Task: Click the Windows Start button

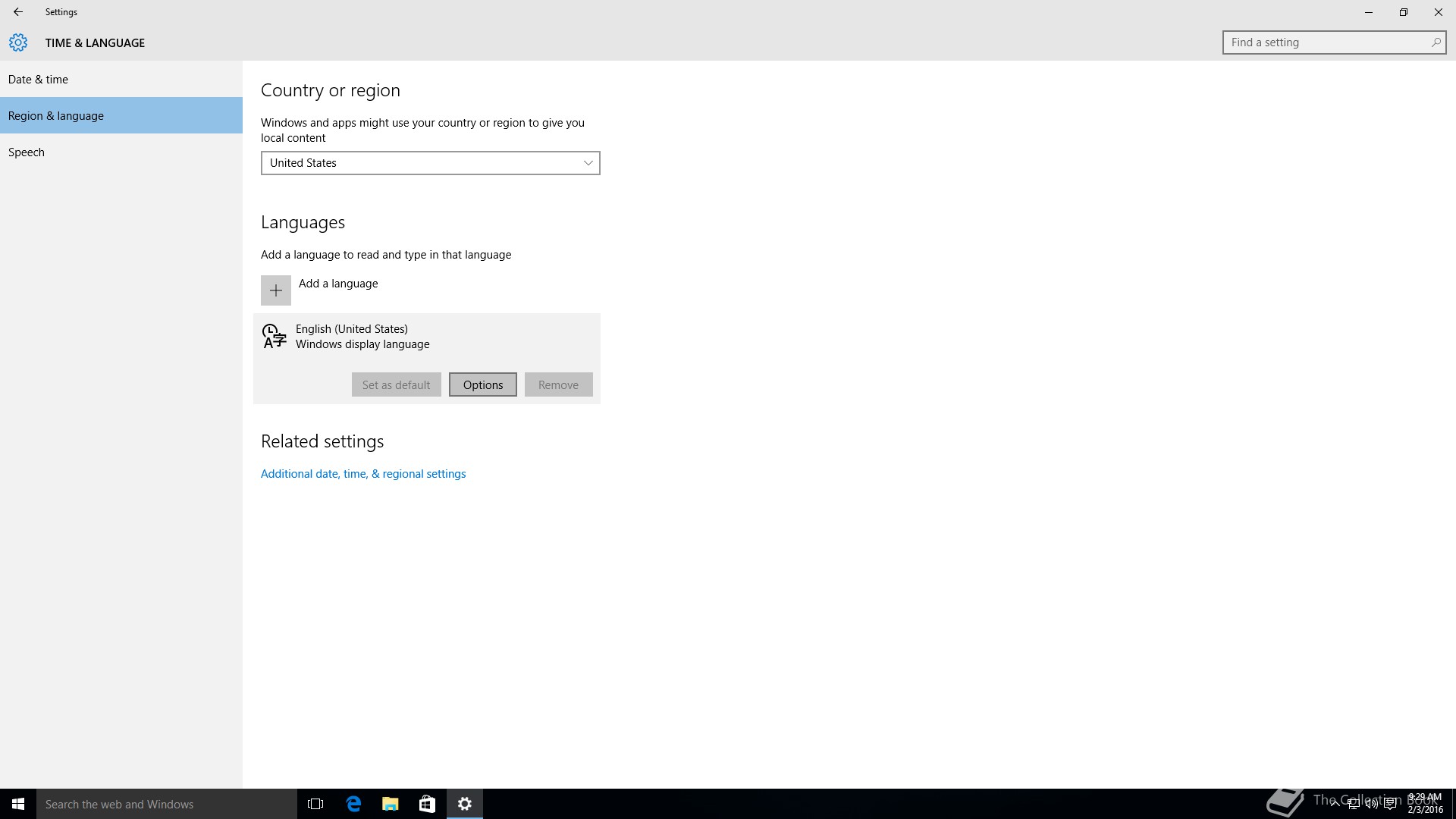Action: [18, 804]
